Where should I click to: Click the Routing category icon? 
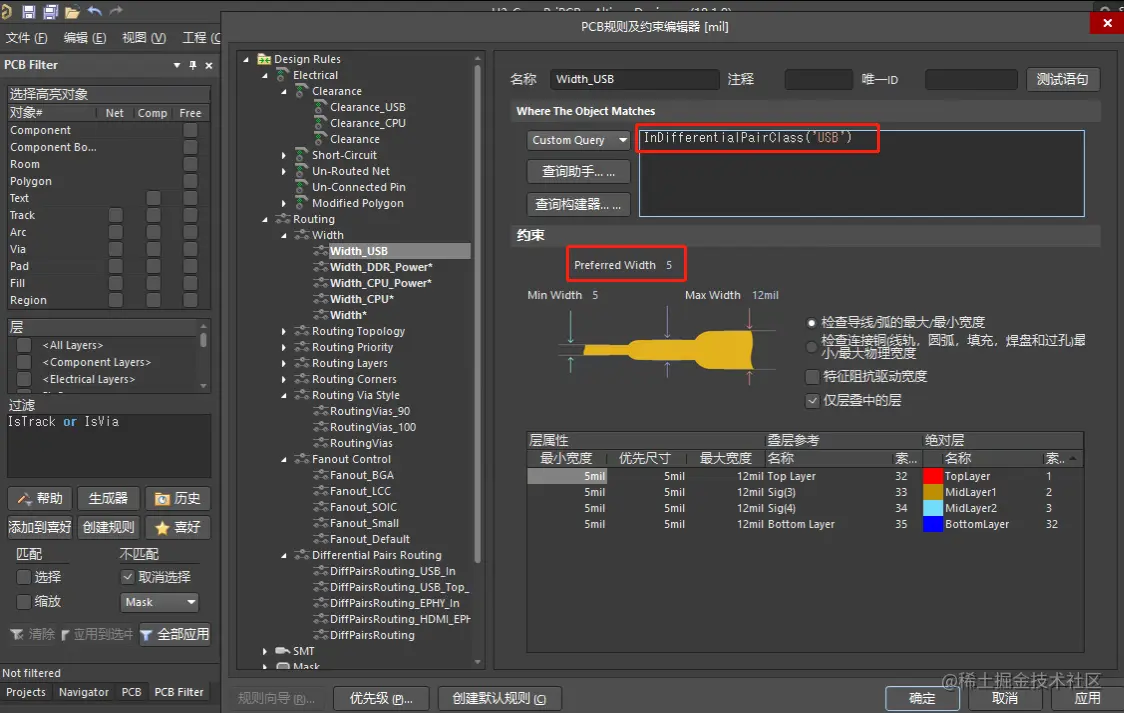pos(283,219)
